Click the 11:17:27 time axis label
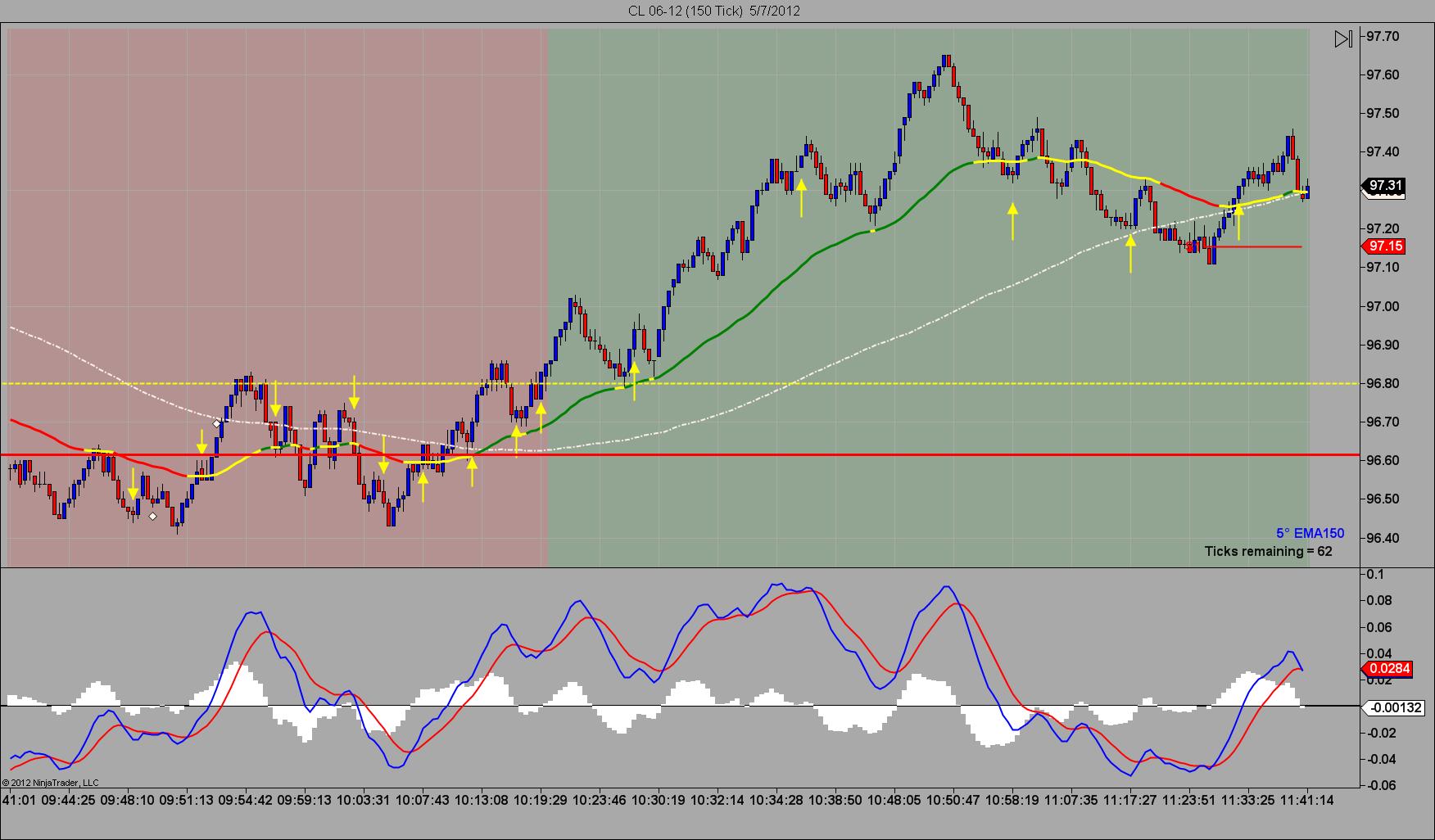1435x840 pixels. 1130,799
